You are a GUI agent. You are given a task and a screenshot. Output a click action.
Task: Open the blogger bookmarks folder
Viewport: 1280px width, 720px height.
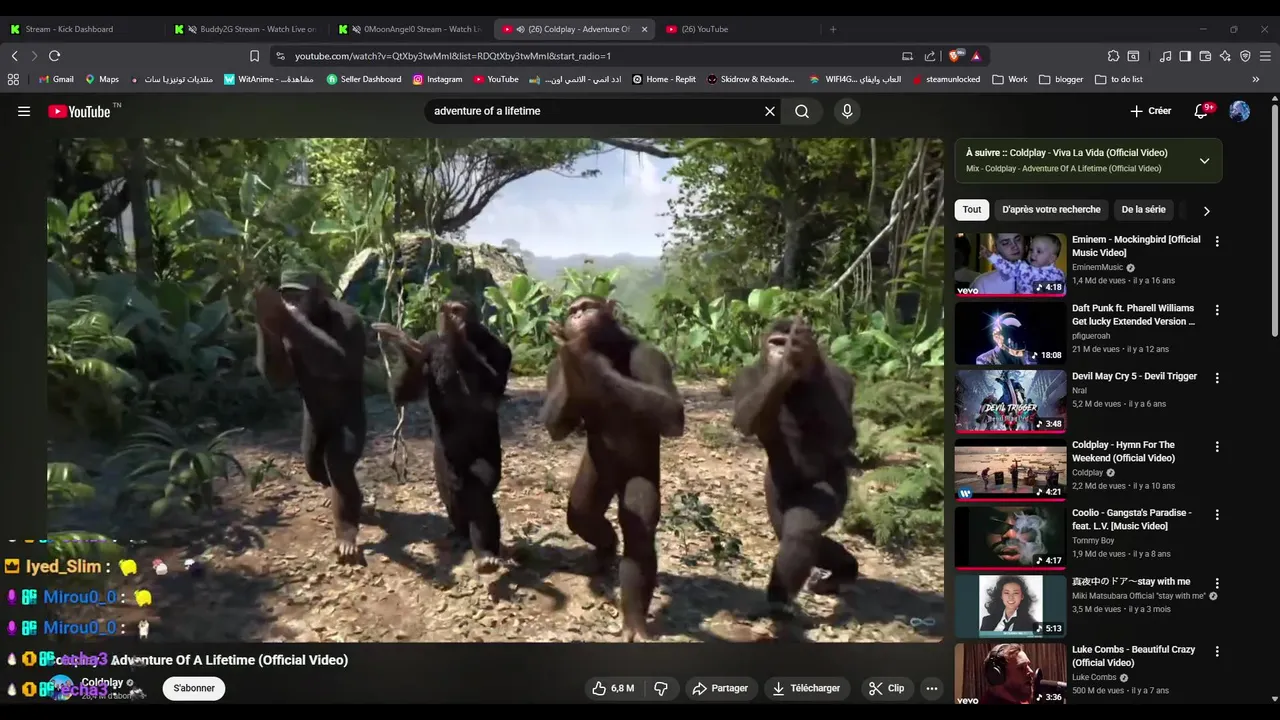(1061, 79)
